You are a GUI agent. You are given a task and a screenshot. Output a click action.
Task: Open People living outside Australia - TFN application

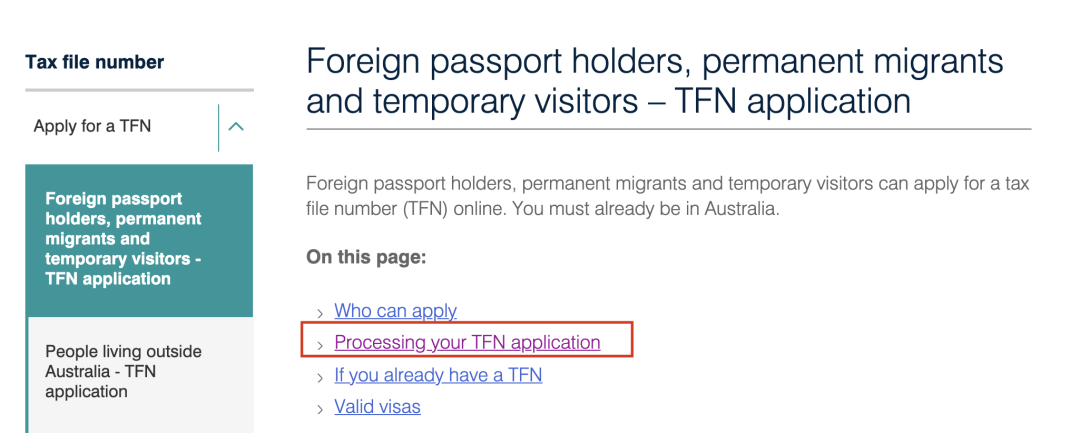point(123,372)
